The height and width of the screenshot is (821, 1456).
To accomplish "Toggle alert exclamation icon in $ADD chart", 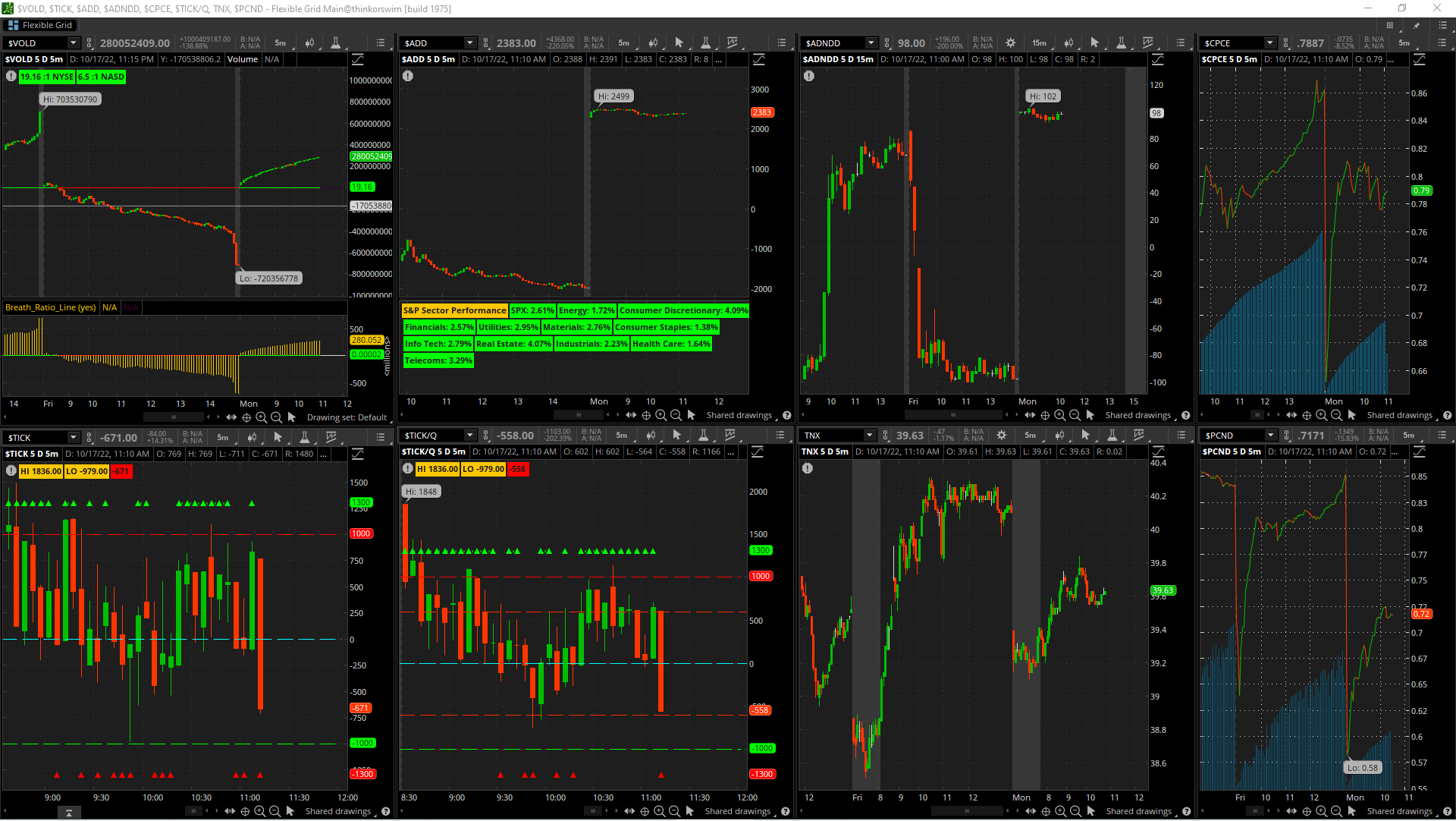I will click(408, 76).
